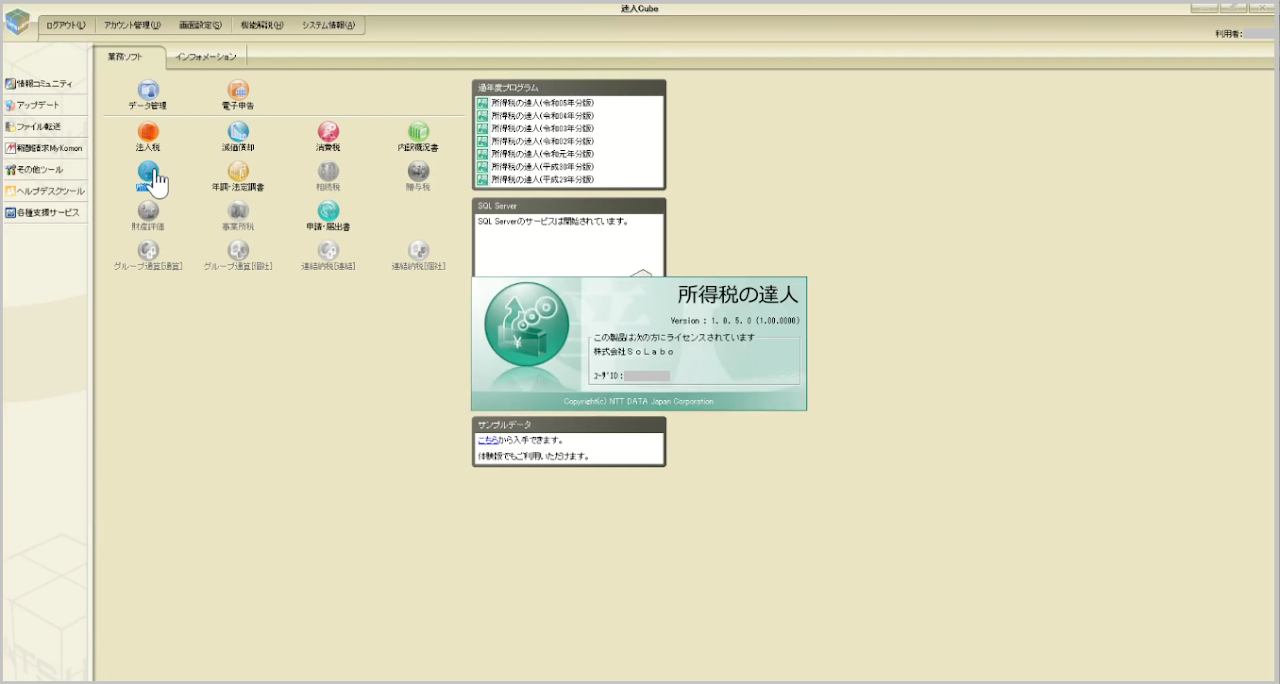
Task: Open the 機能解説(H) menu
Action: (x=262, y=25)
